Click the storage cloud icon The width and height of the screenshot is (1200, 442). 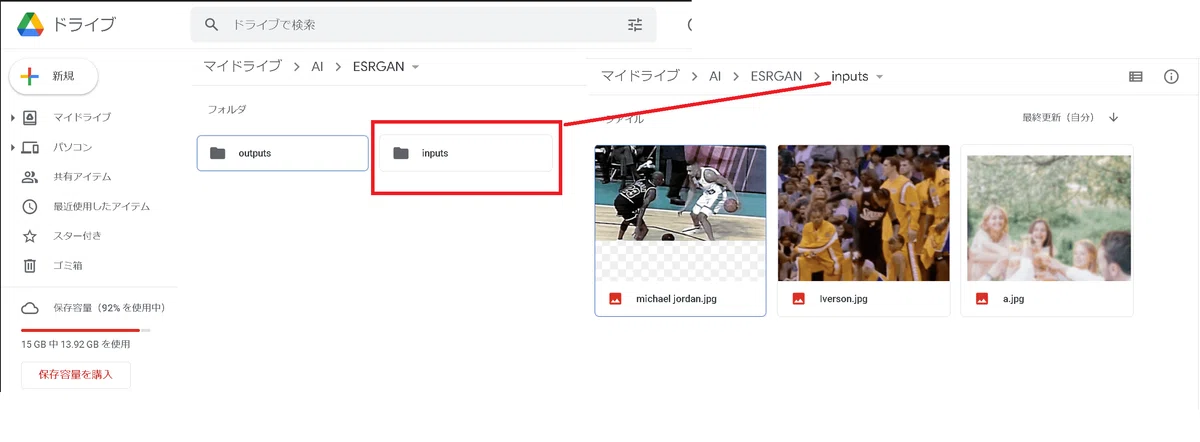[x=30, y=308]
